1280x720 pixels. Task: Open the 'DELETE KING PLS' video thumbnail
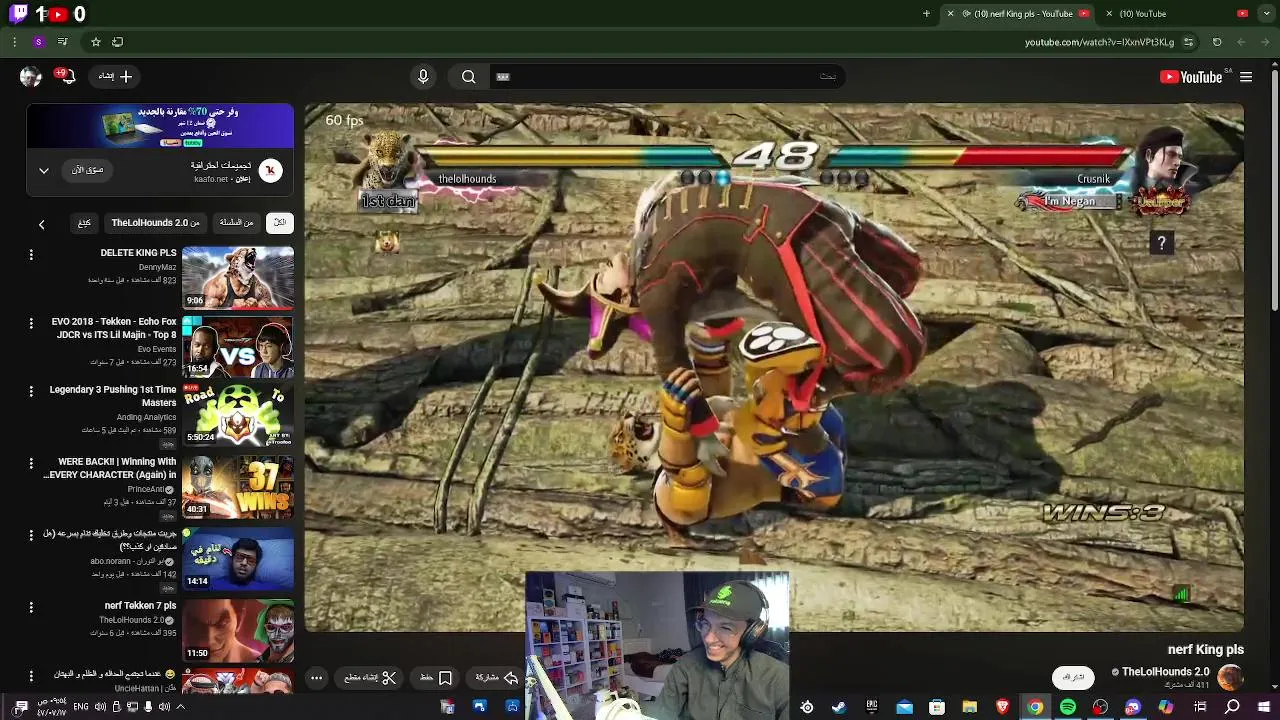238,278
